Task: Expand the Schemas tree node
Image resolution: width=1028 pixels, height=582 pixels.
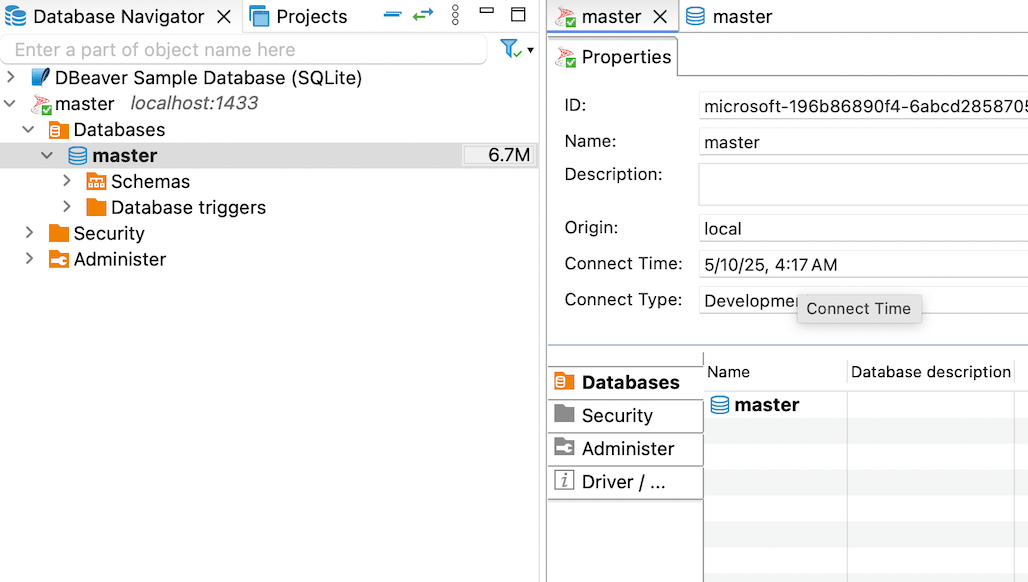Action: (x=67, y=182)
